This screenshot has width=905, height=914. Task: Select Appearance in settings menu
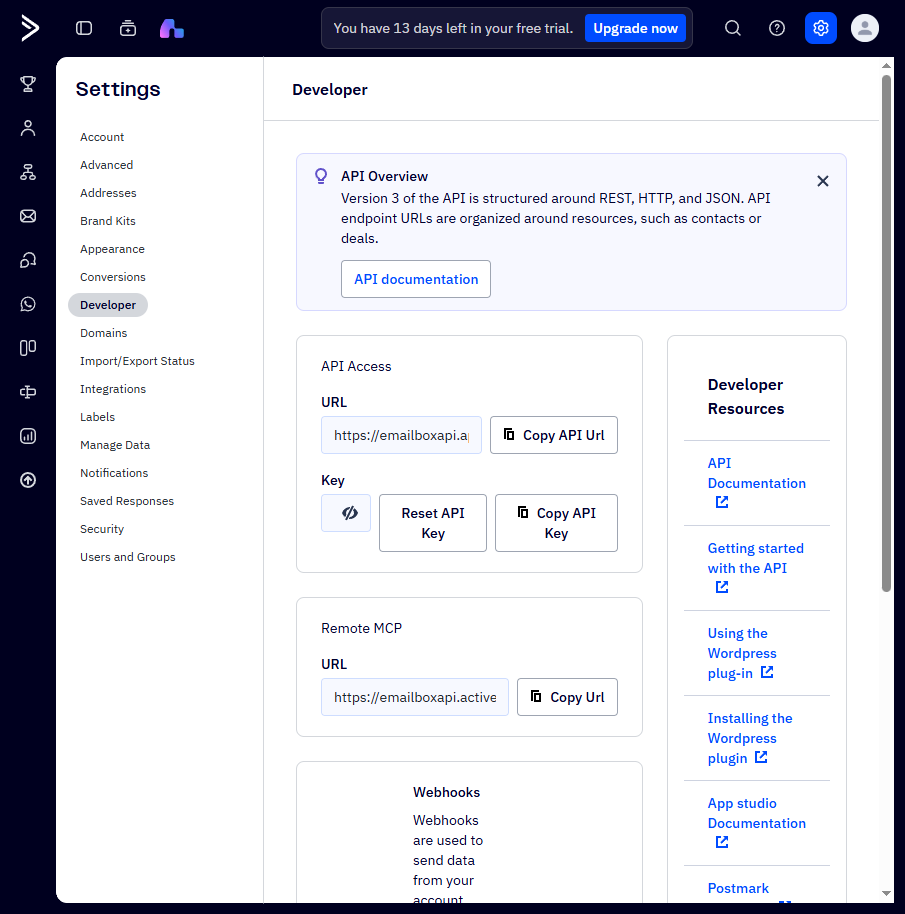pos(112,249)
